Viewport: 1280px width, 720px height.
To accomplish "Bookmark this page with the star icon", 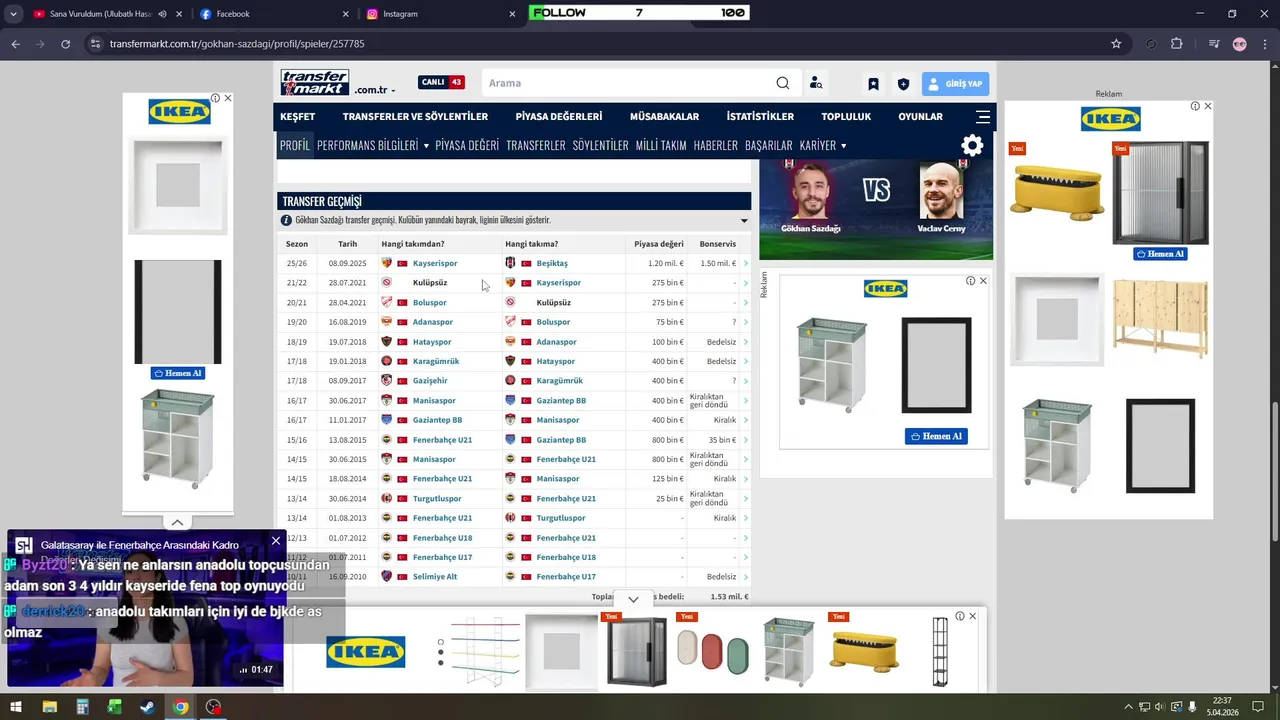I will click(x=1116, y=44).
